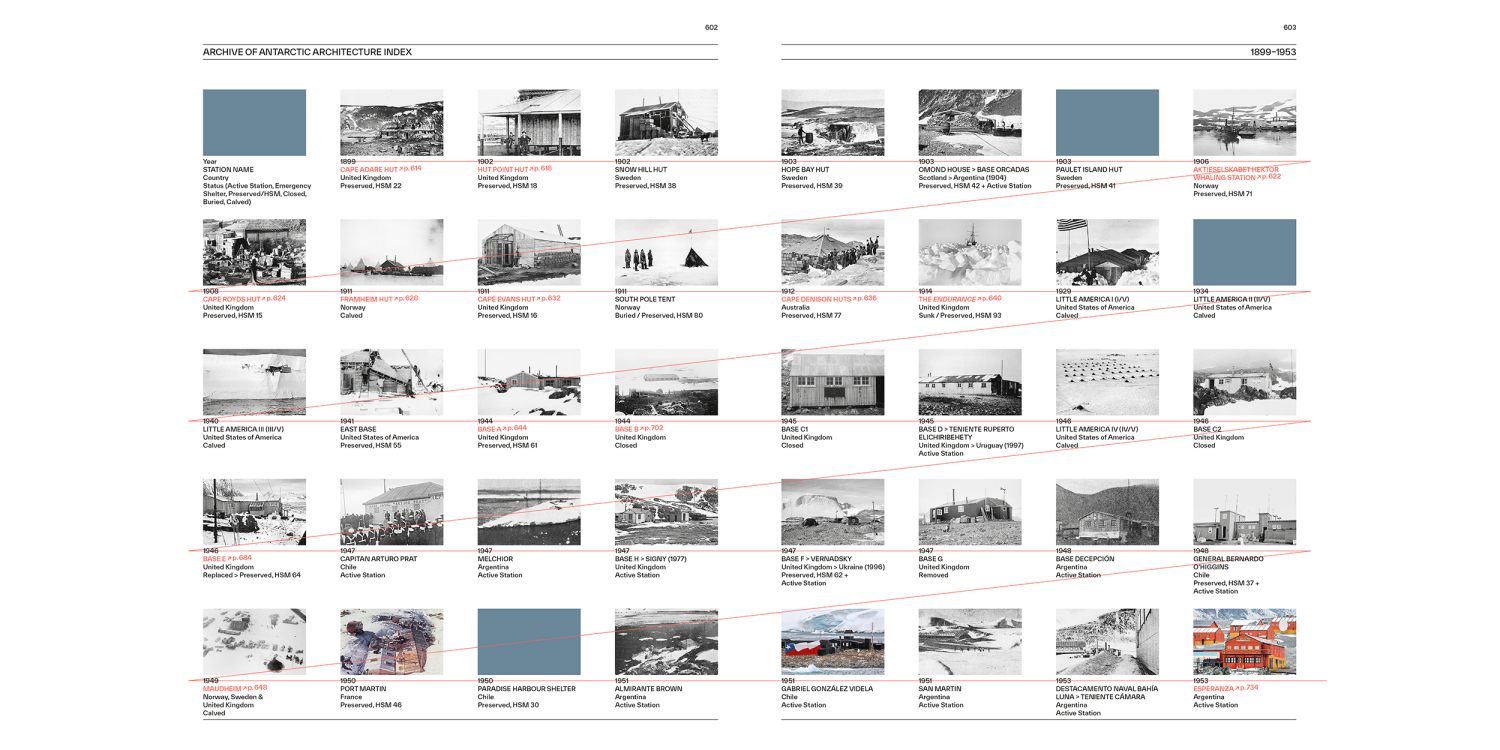Go to The Endurance entry link
Image resolution: width=1500 pixels, height=750 pixels.
[959, 299]
